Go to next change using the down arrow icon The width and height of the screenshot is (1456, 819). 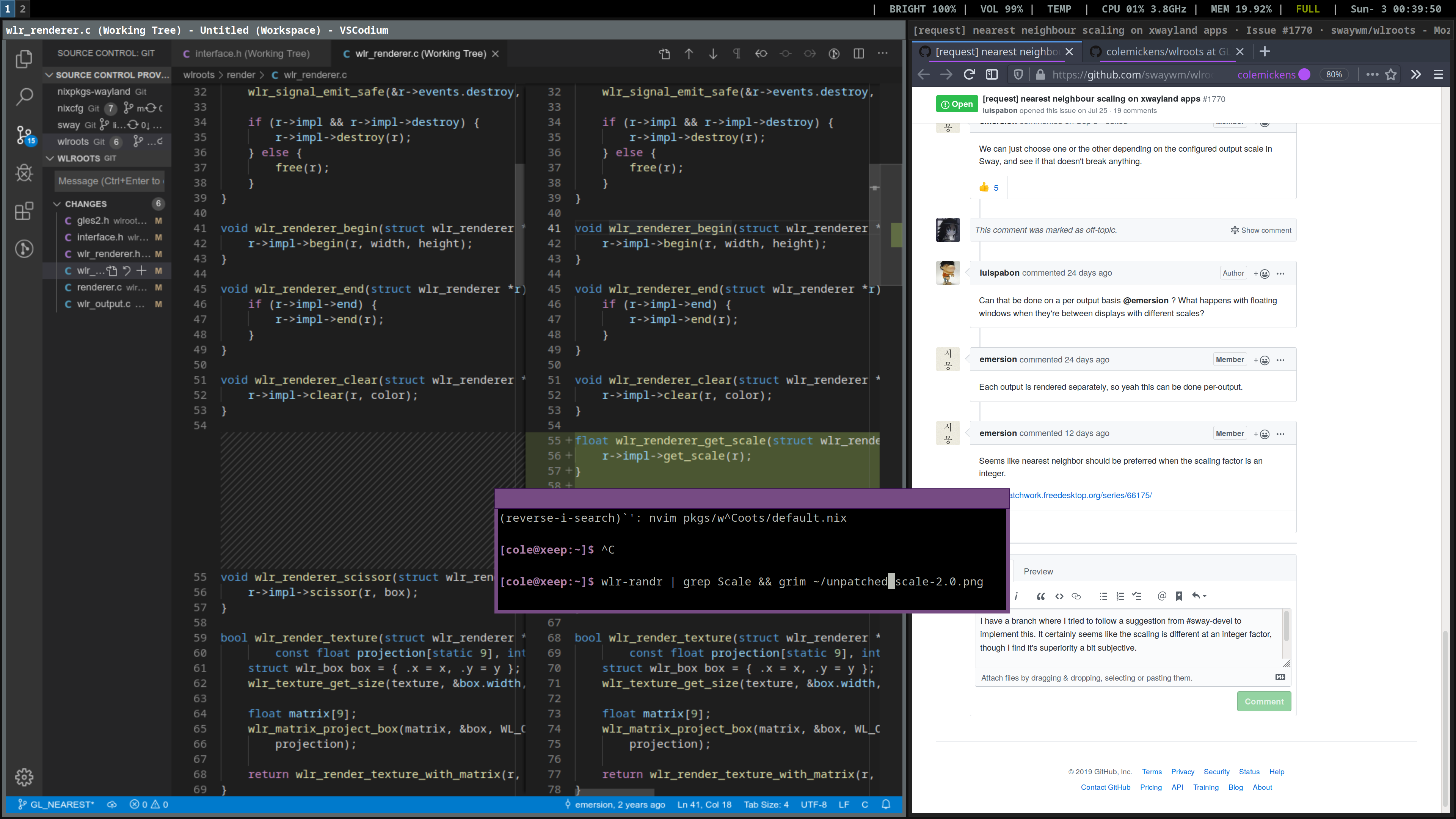click(x=713, y=54)
